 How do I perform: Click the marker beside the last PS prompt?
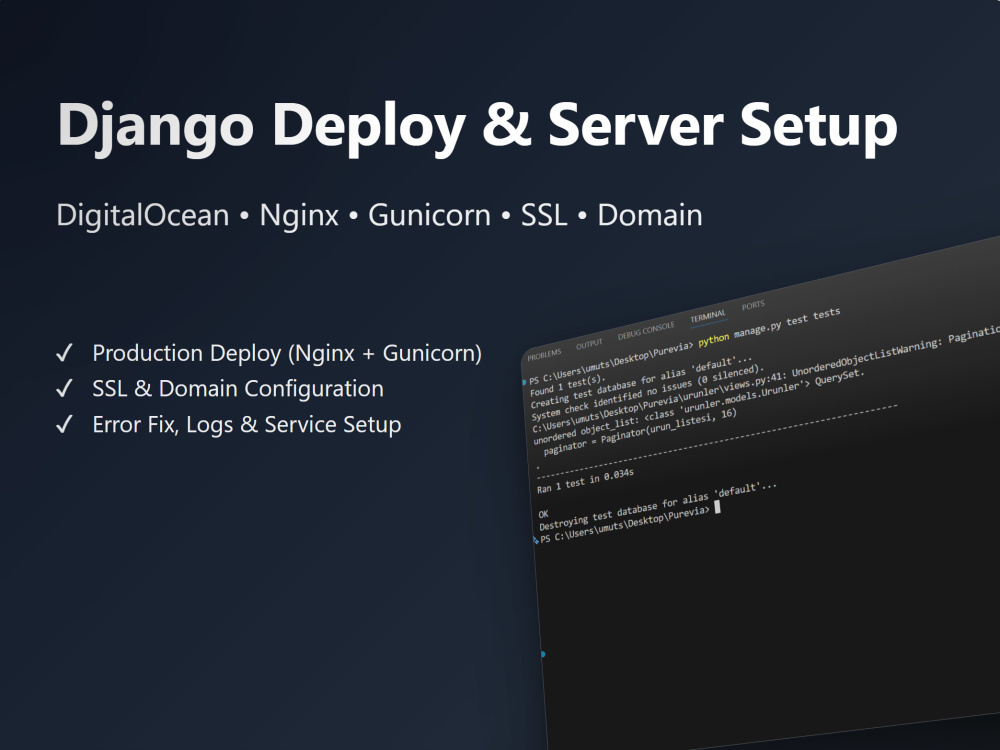[536, 540]
